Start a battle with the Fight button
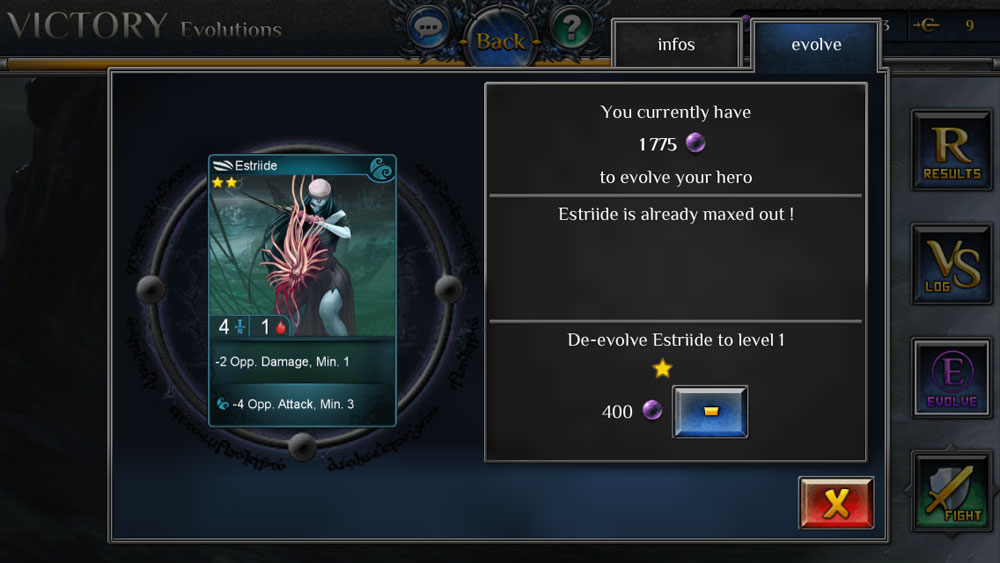The width and height of the screenshot is (1000, 563). [952, 492]
